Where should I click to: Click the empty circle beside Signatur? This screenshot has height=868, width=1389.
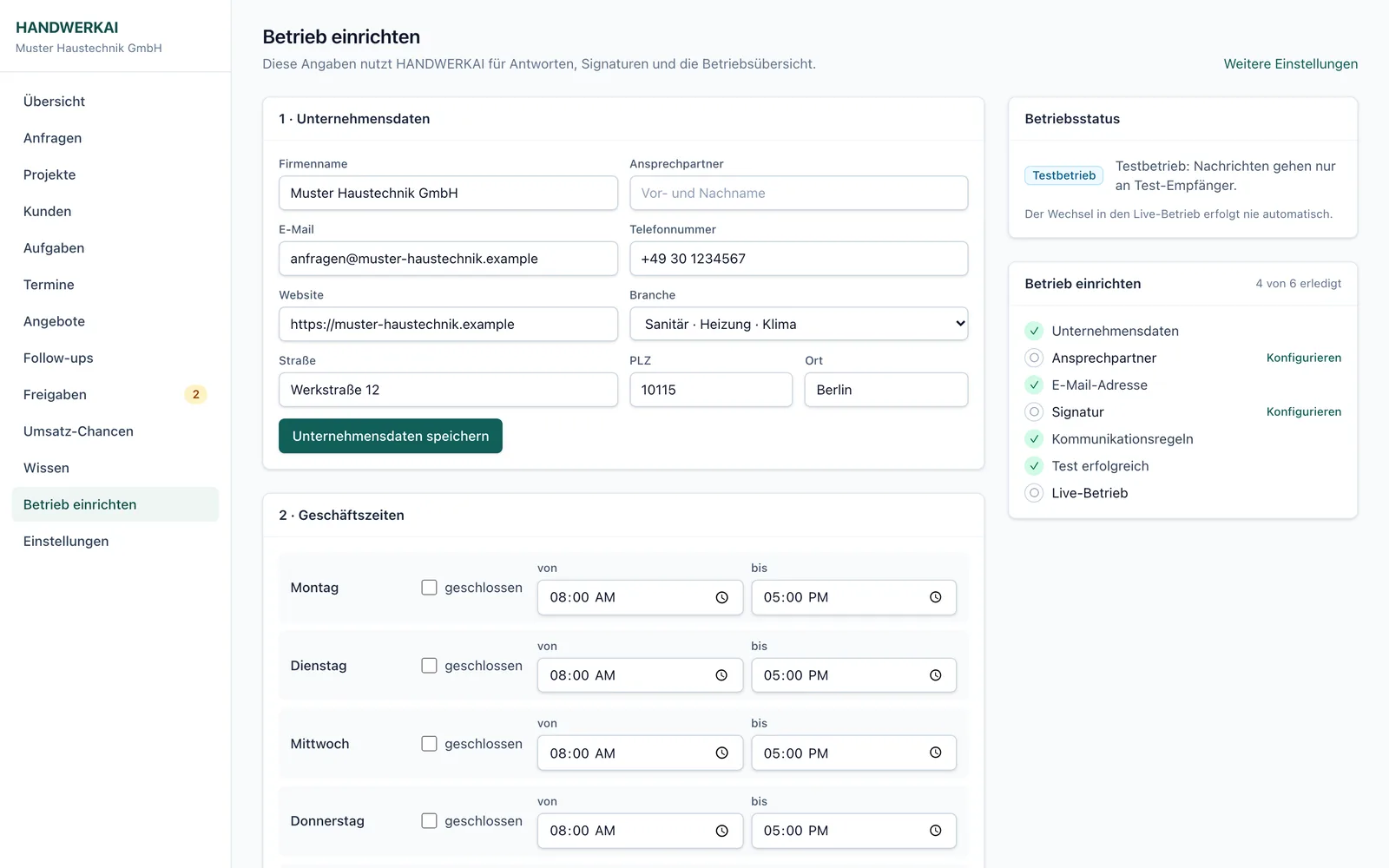(x=1034, y=411)
